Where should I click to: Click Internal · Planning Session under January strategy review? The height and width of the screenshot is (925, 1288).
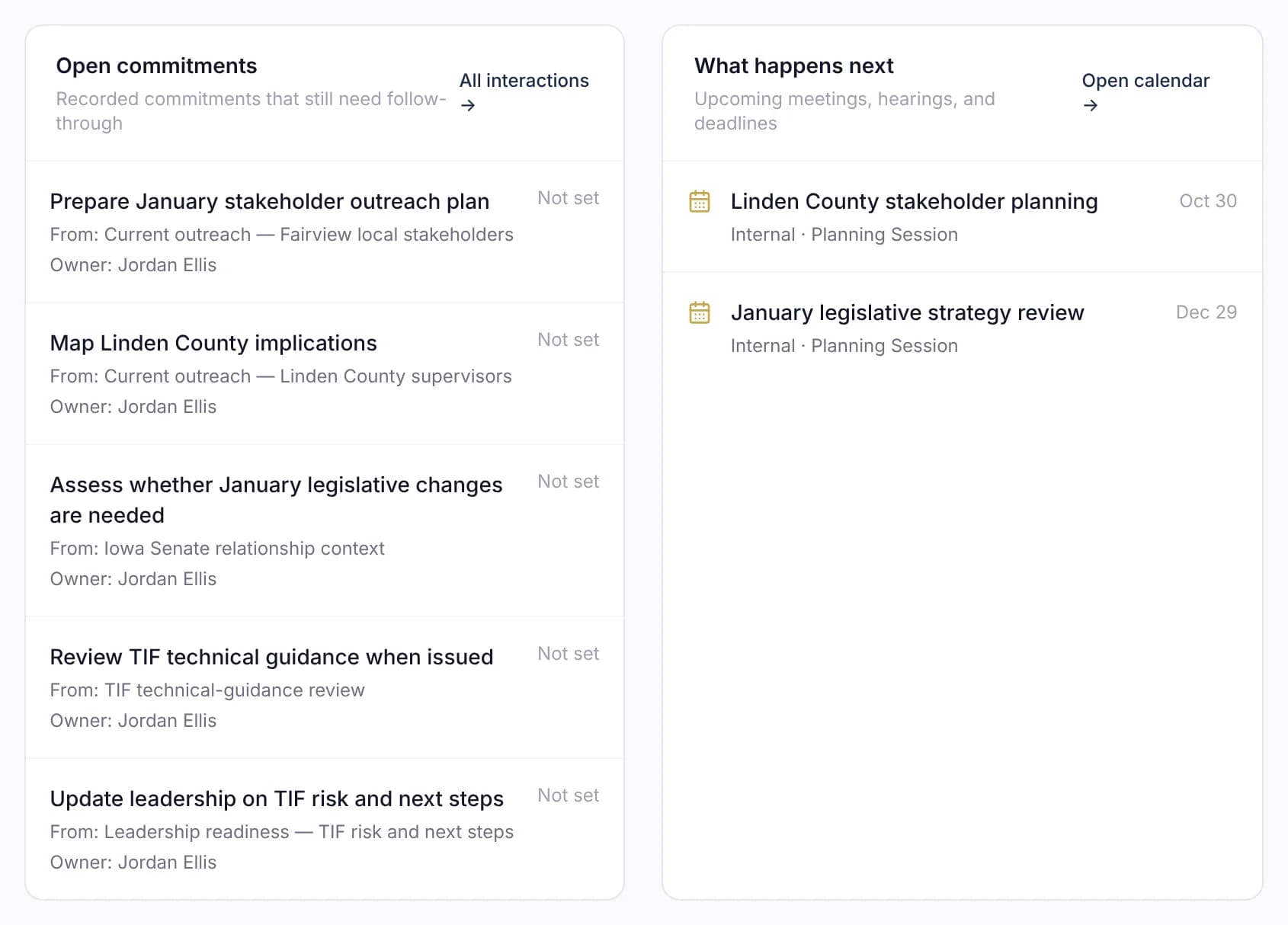pyautogui.click(x=844, y=346)
